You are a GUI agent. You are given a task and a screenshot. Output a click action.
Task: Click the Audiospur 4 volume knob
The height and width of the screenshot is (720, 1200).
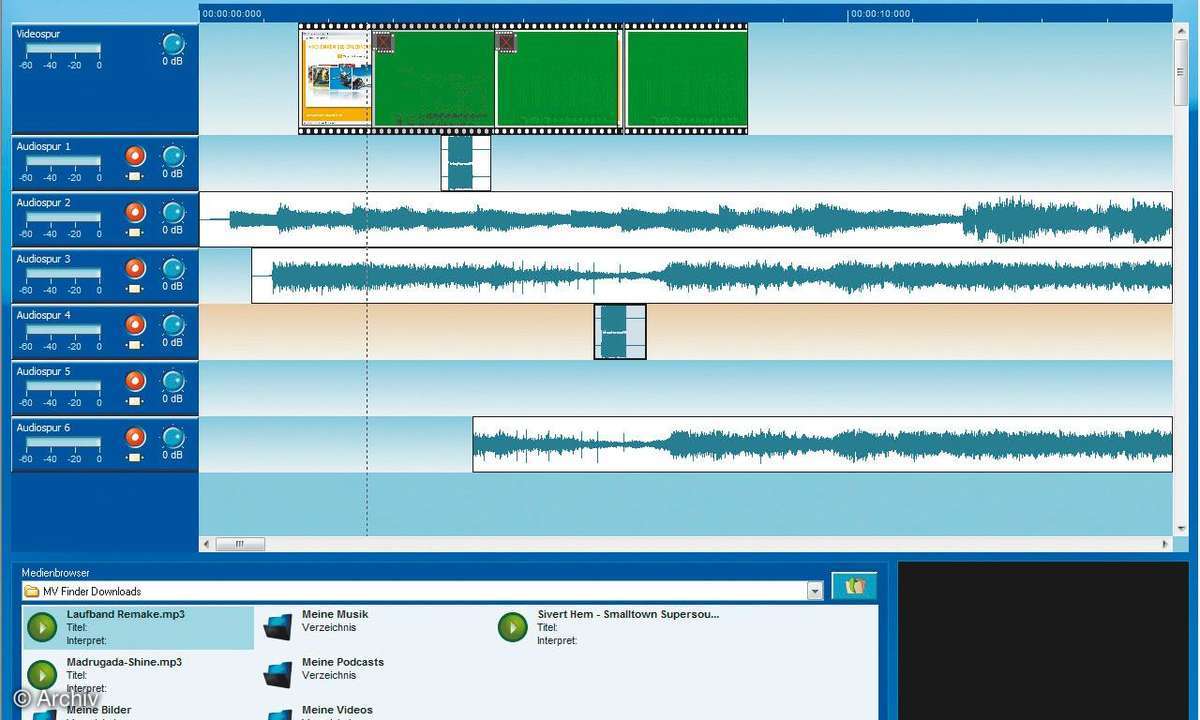(x=173, y=325)
